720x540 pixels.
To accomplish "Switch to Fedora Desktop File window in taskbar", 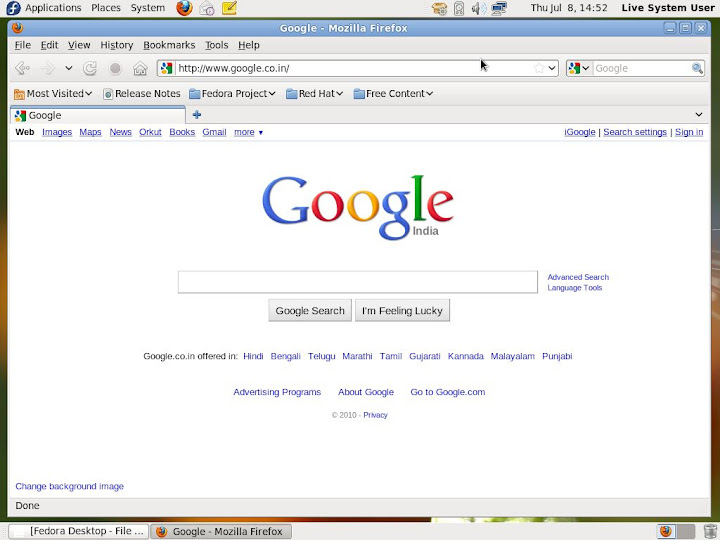I will click(79, 531).
